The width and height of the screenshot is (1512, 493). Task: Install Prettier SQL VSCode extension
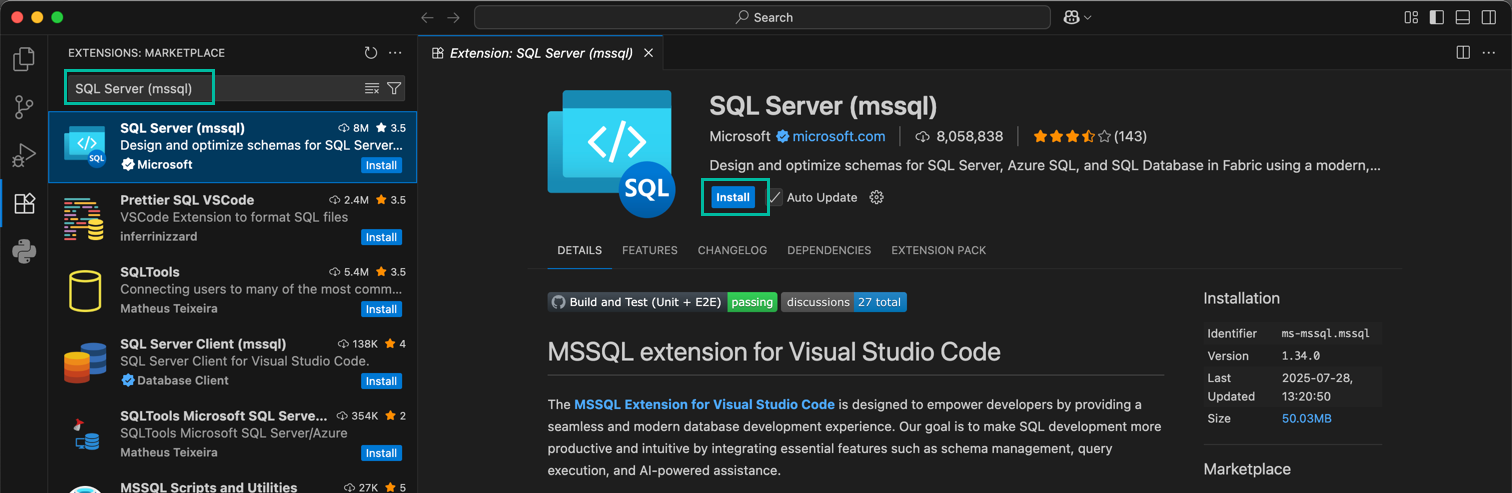coord(381,237)
